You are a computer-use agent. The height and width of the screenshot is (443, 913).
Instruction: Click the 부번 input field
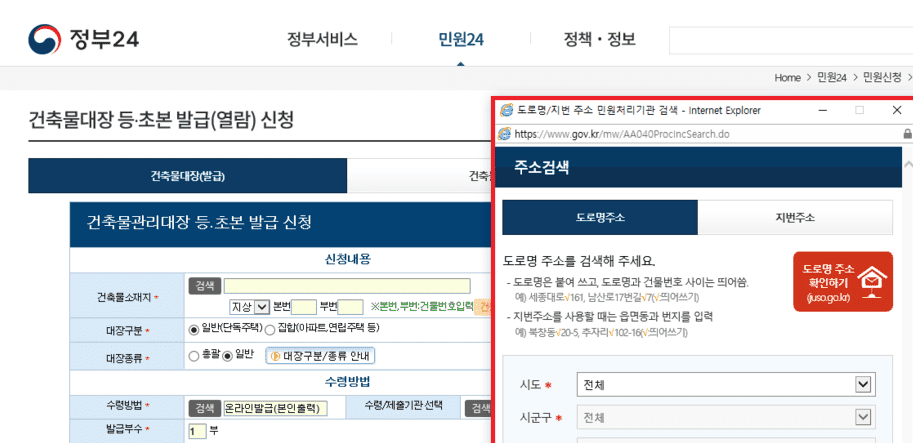(351, 307)
